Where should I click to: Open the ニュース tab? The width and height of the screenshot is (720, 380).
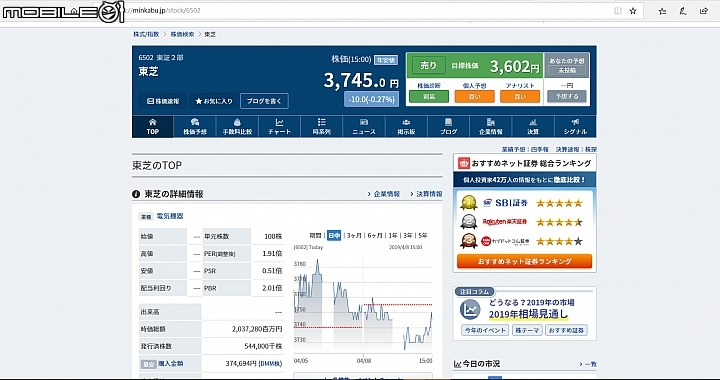(364, 127)
